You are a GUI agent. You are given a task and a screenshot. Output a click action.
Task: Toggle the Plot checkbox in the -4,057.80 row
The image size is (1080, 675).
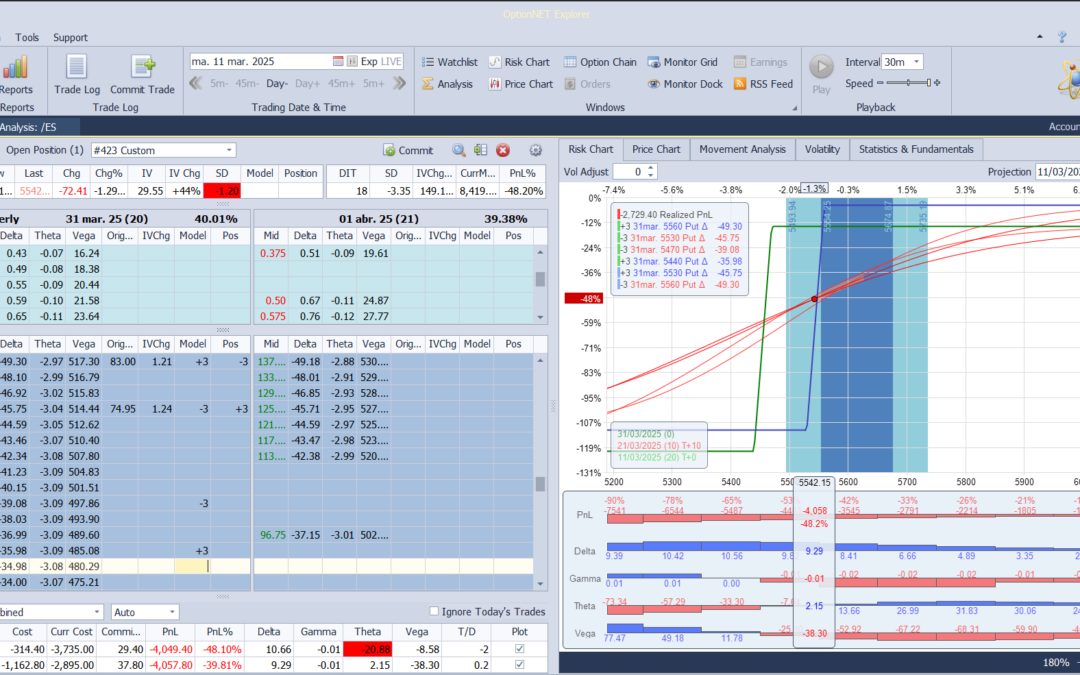point(519,665)
